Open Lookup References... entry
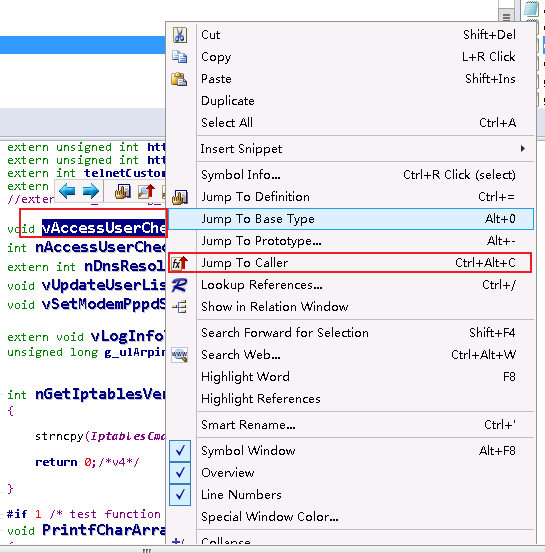545x553 pixels. pos(351,285)
